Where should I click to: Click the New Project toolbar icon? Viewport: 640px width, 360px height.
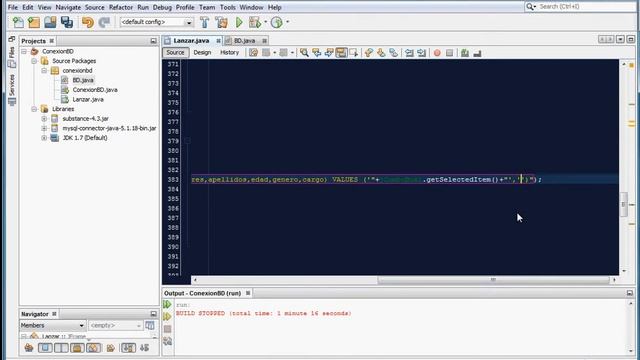click(x=34, y=22)
